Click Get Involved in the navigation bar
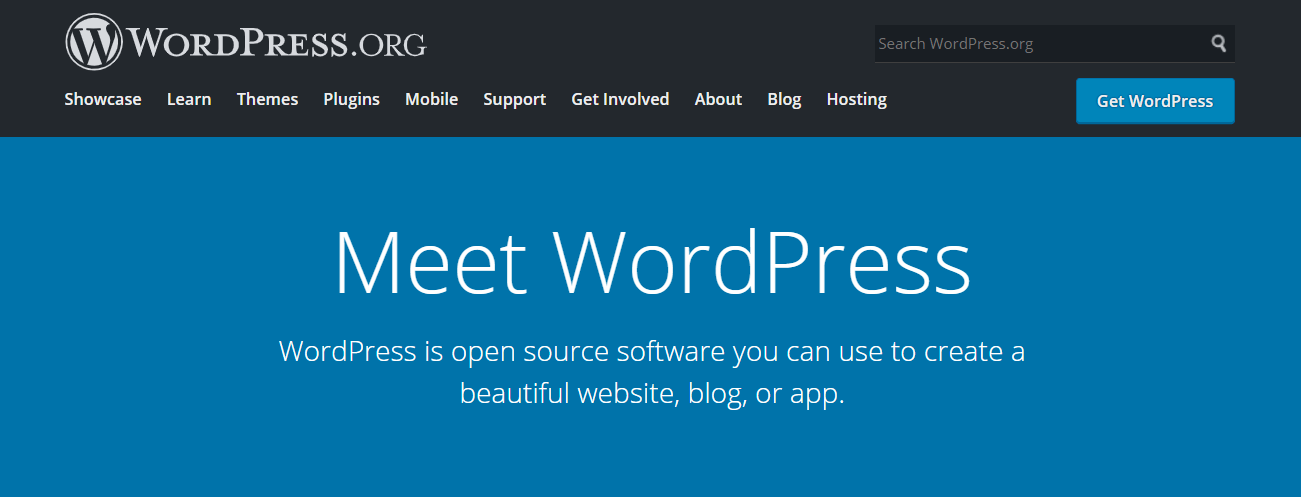This screenshot has width=1301, height=497. (x=620, y=99)
